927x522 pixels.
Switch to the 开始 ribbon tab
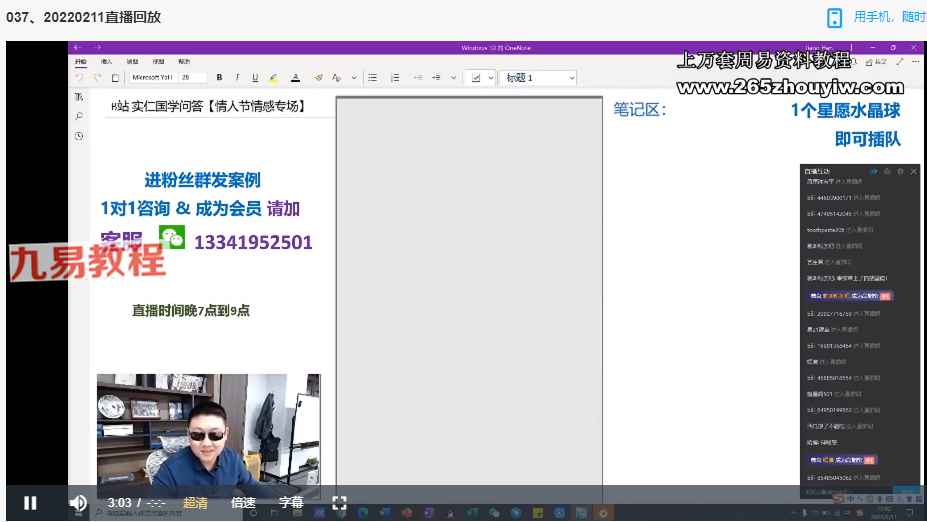[x=81, y=61]
